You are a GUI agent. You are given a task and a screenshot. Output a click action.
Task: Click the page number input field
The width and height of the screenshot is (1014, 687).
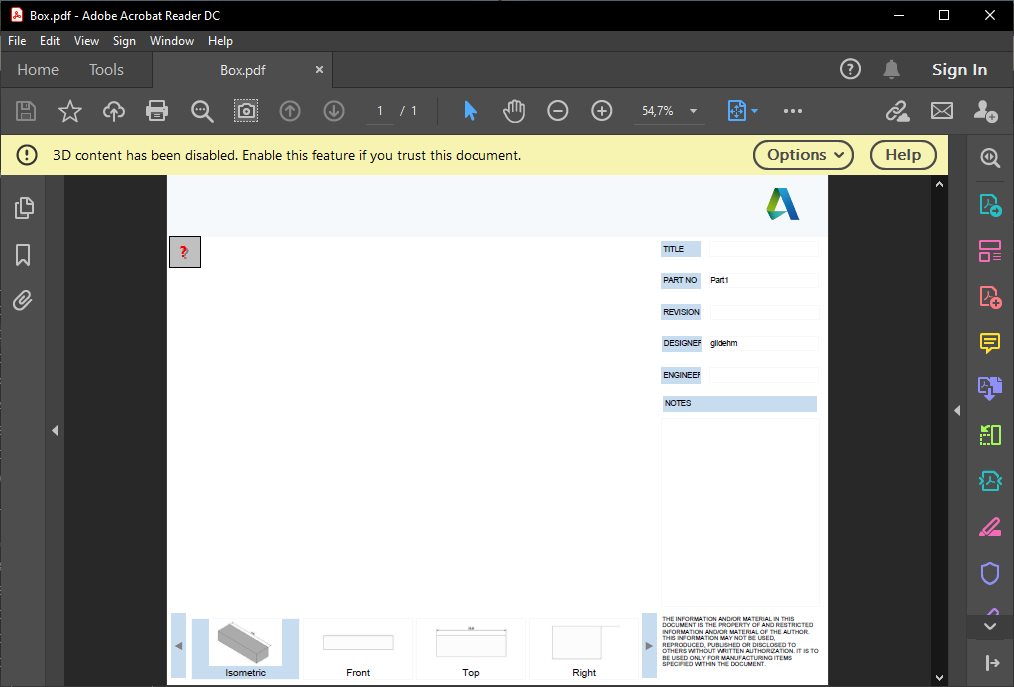click(378, 111)
